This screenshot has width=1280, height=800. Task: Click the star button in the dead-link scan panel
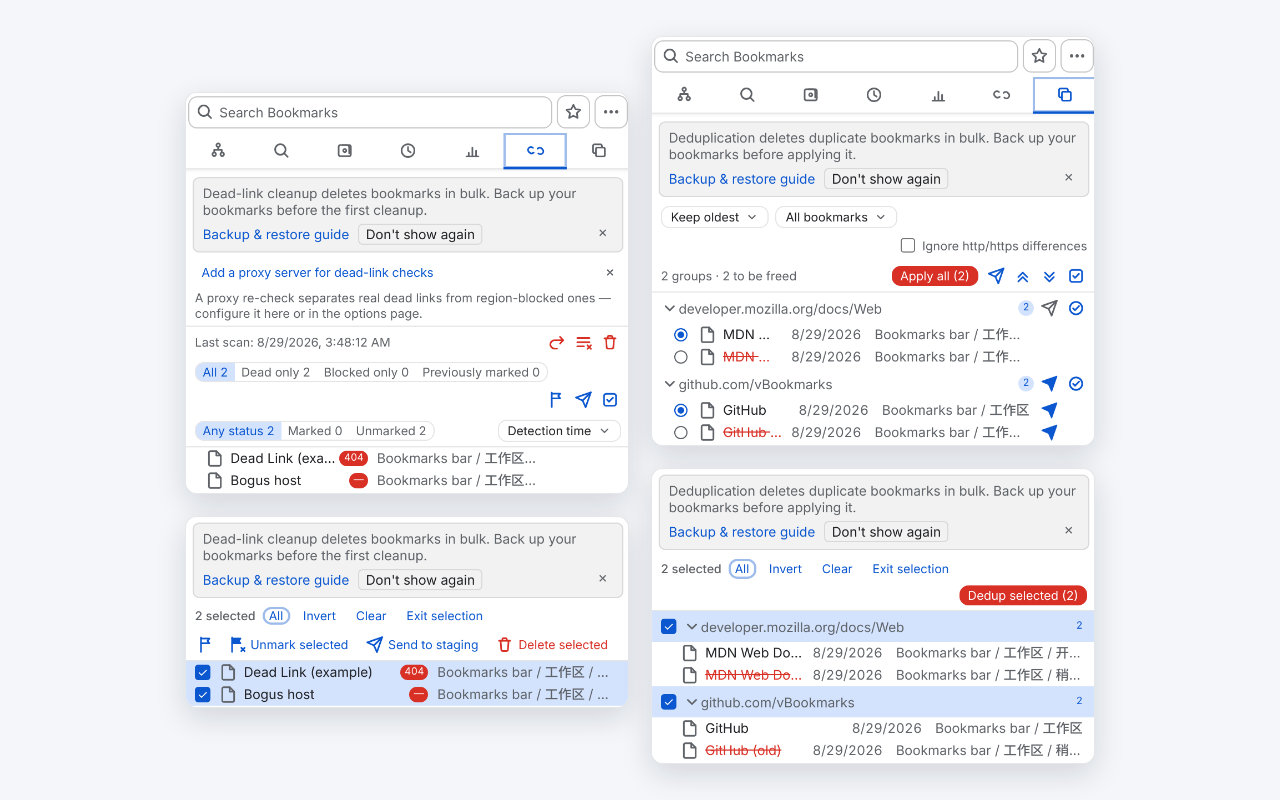[573, 112]
